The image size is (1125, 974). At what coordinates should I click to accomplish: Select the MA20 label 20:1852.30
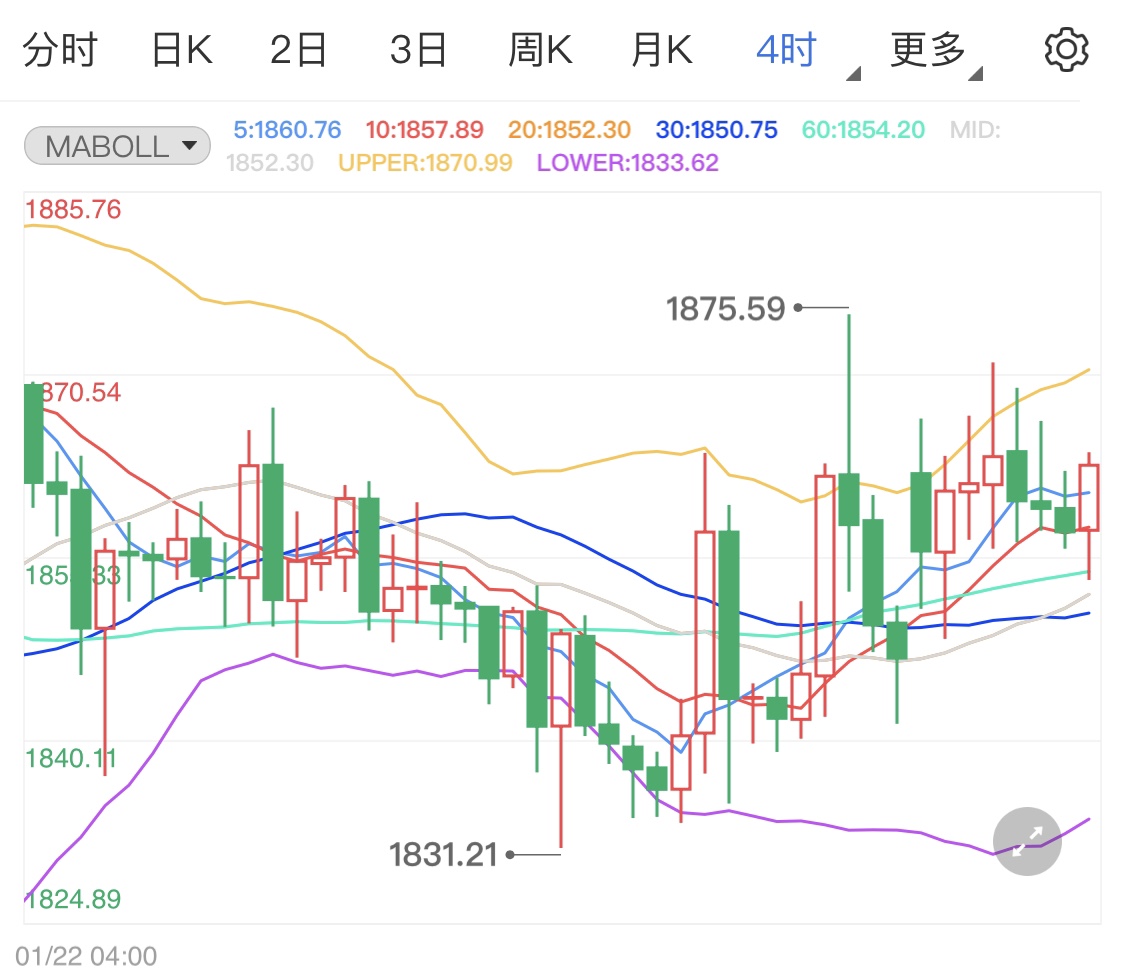click(569, 129)
